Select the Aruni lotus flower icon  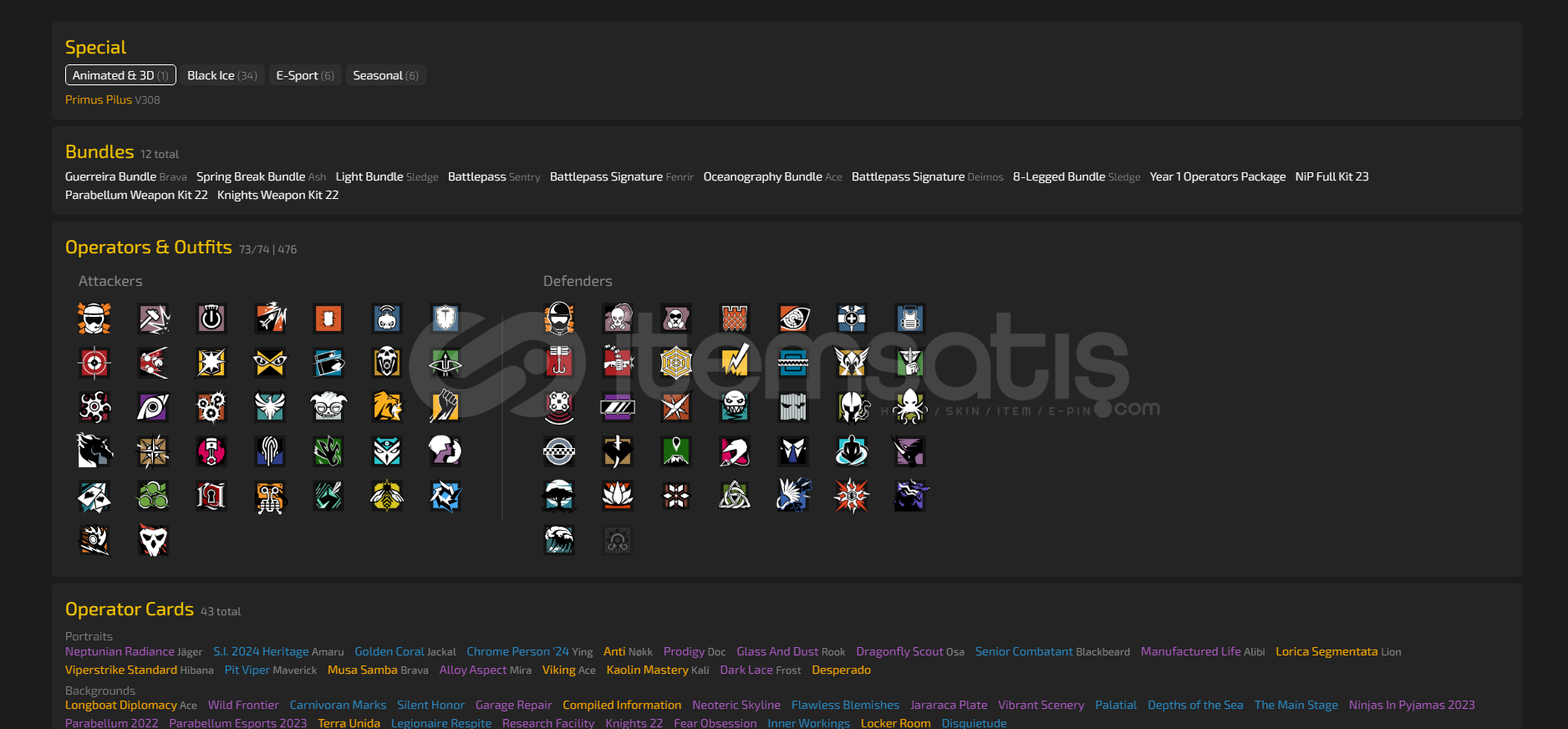618,496
